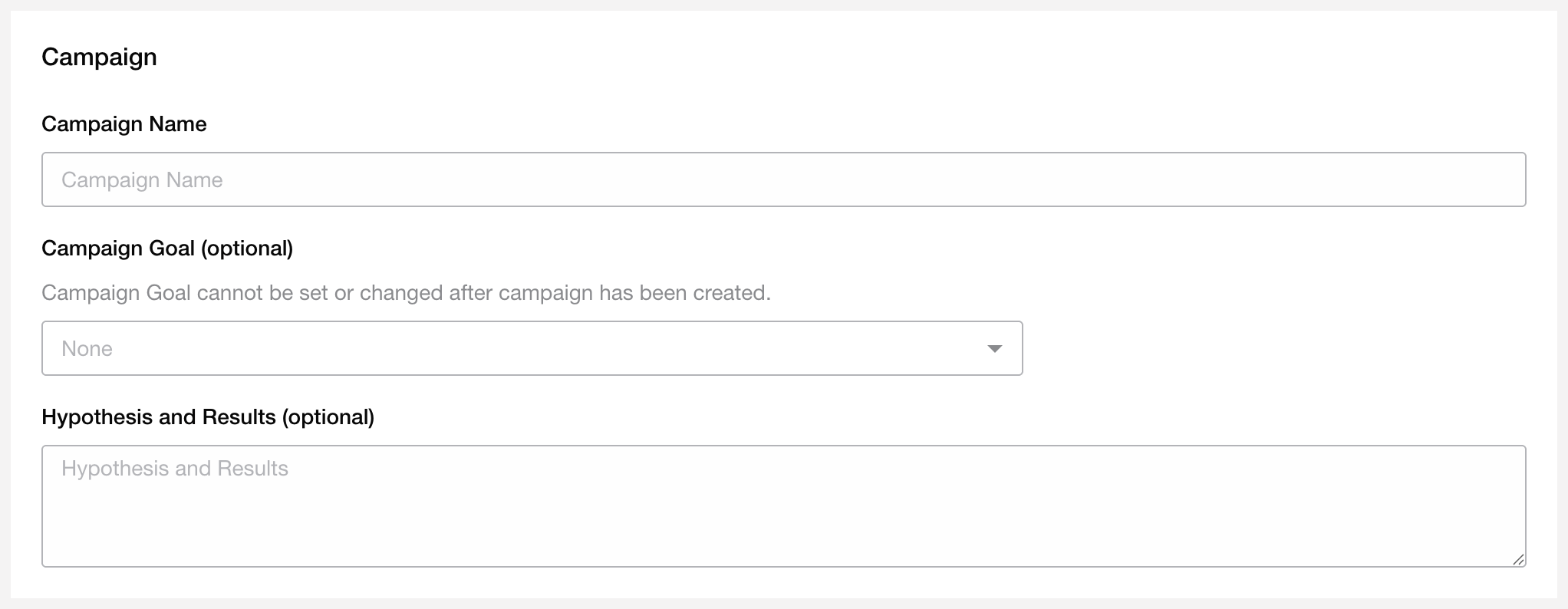Viewport: 1568px width, 609px height.
Task: Click the middle of Campaign Goal select box
Action: point(532,348)
